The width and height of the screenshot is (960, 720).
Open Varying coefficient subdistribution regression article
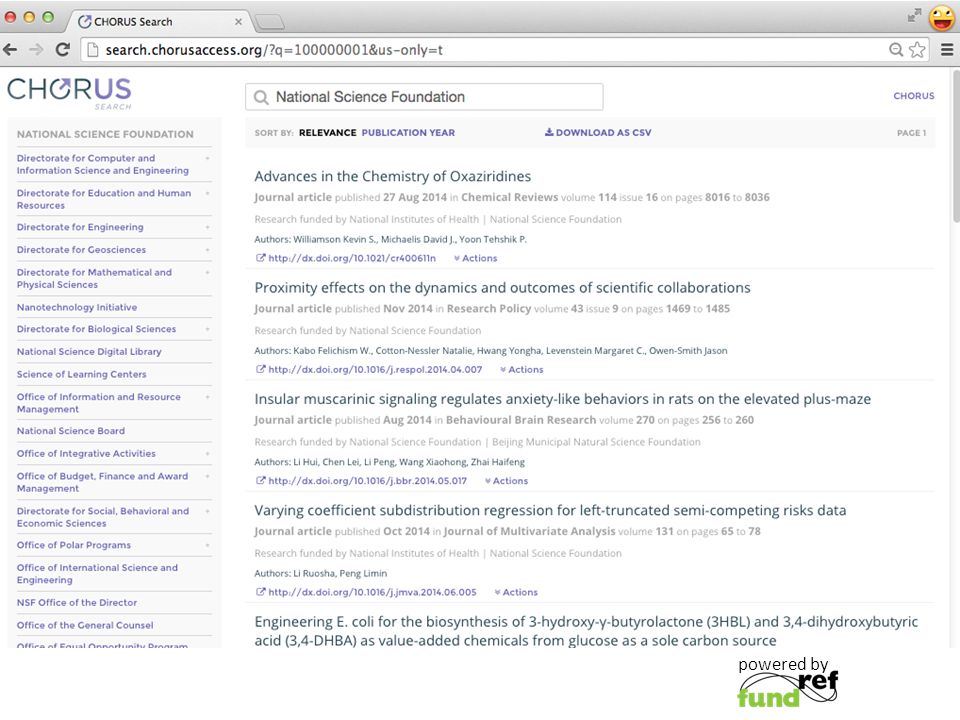[550, 511]
